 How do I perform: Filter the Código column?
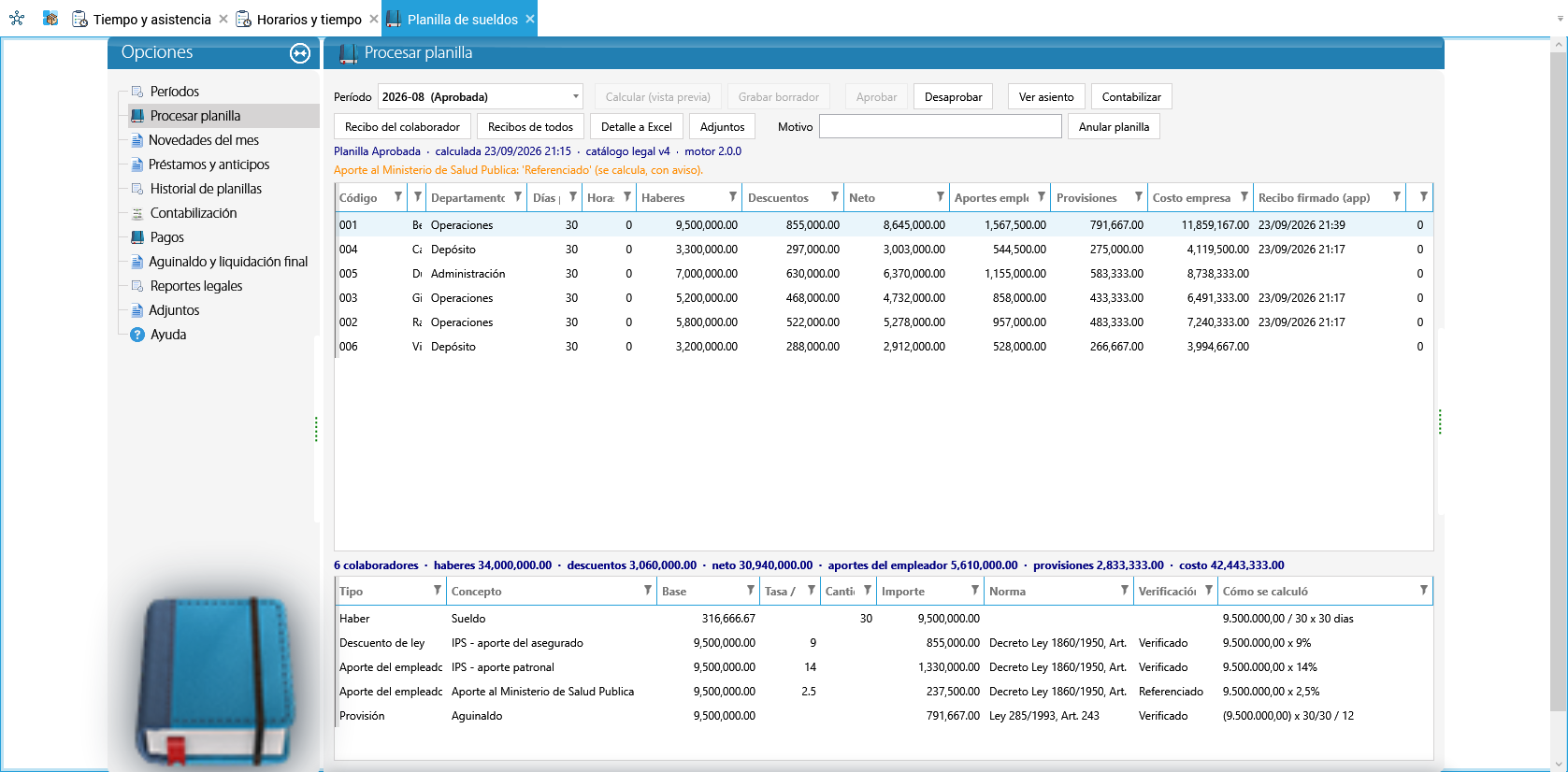click(x=398, y=197)
